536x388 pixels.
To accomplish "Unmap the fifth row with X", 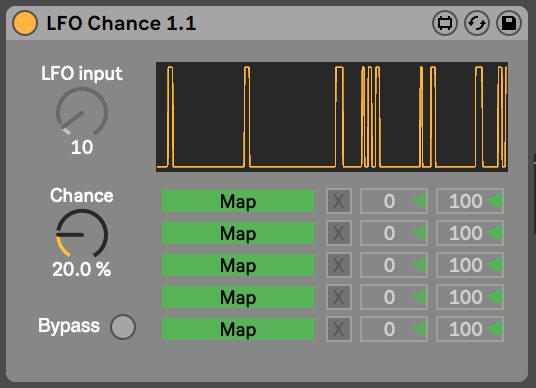I will pos(338,329).
